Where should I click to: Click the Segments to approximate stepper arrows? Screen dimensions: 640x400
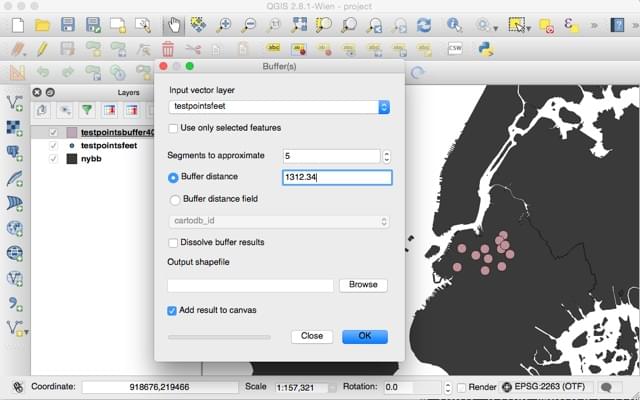point(386,156)
